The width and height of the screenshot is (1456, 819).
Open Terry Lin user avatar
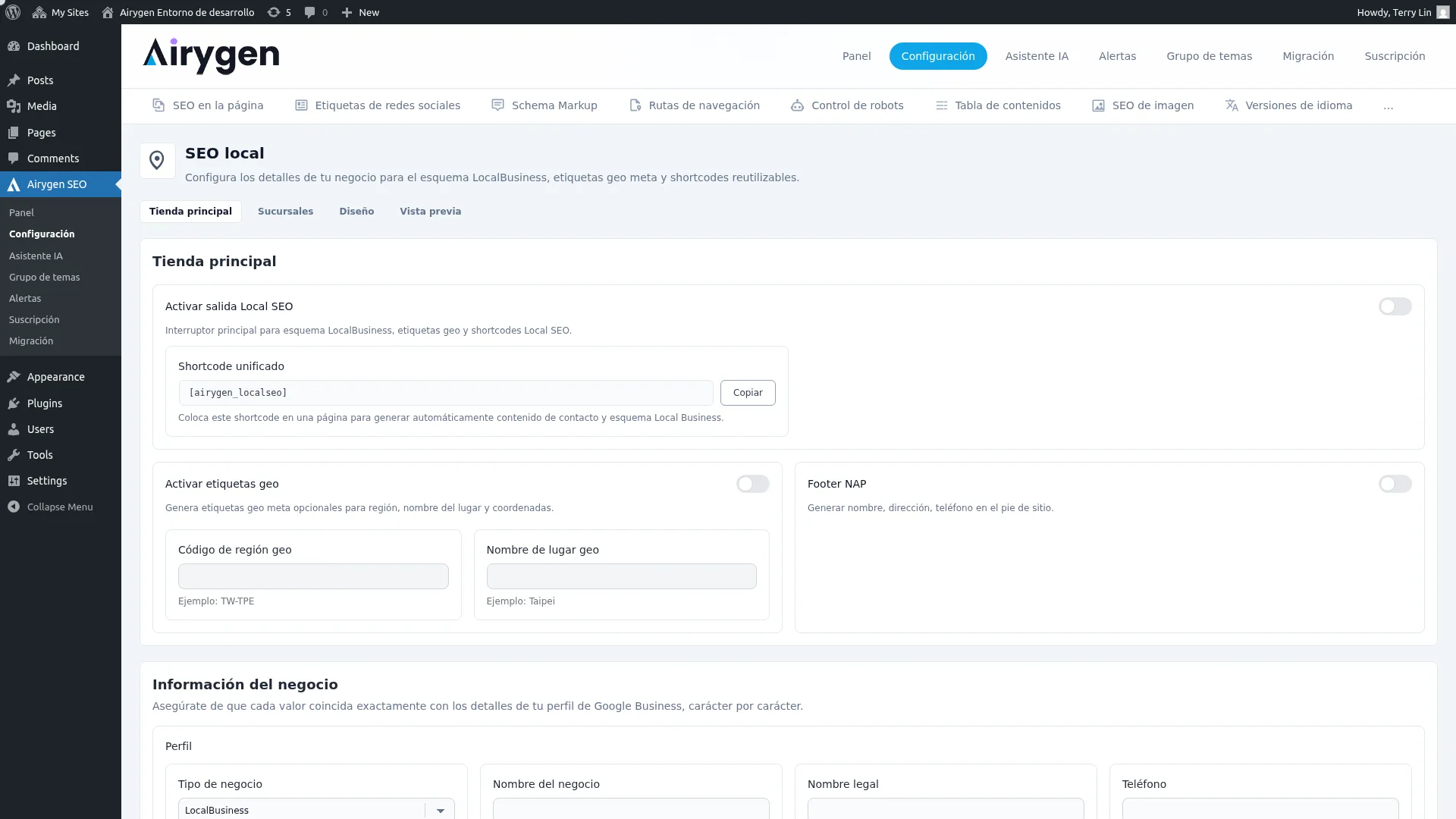coord(1442,12)
